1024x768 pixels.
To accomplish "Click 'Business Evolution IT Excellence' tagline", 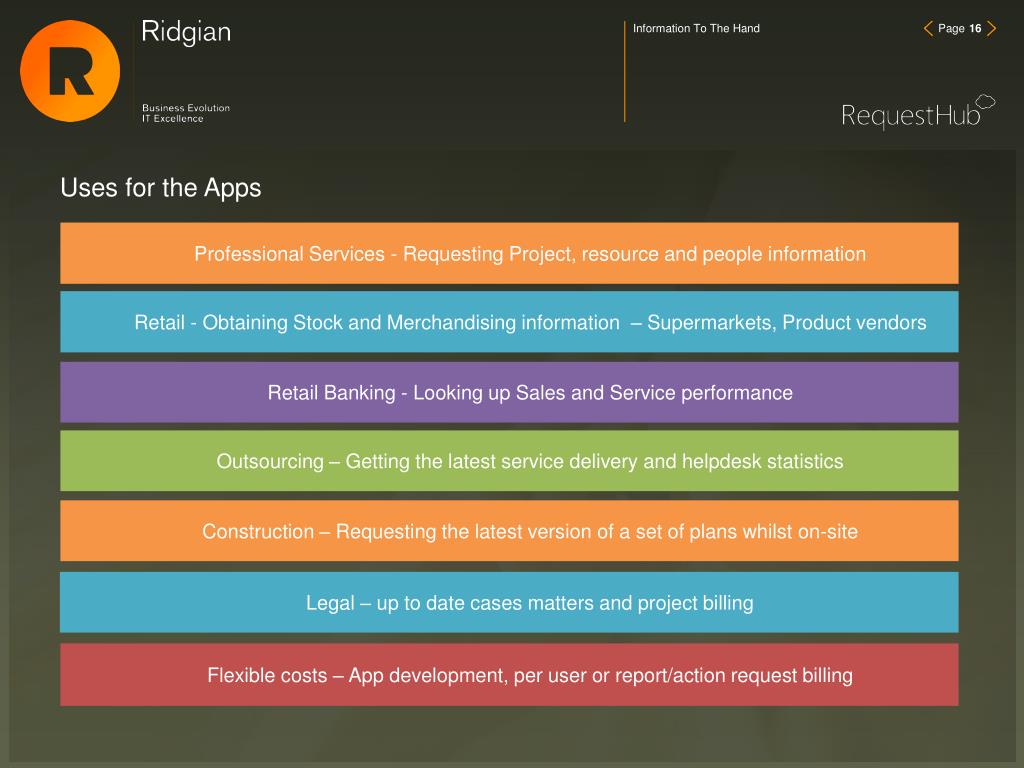I will point(186,113).
